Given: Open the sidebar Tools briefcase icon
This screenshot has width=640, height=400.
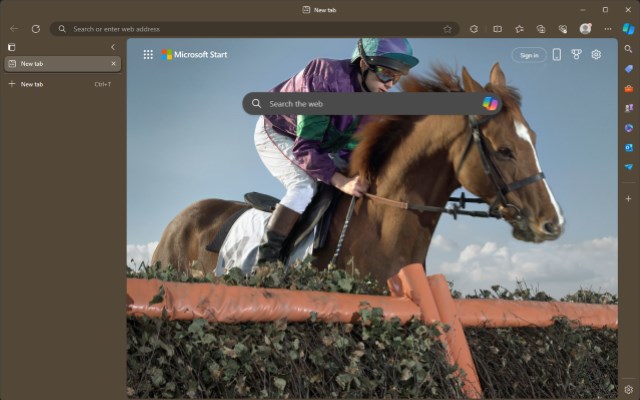Looking at the screenshot, I should point(629,89).
